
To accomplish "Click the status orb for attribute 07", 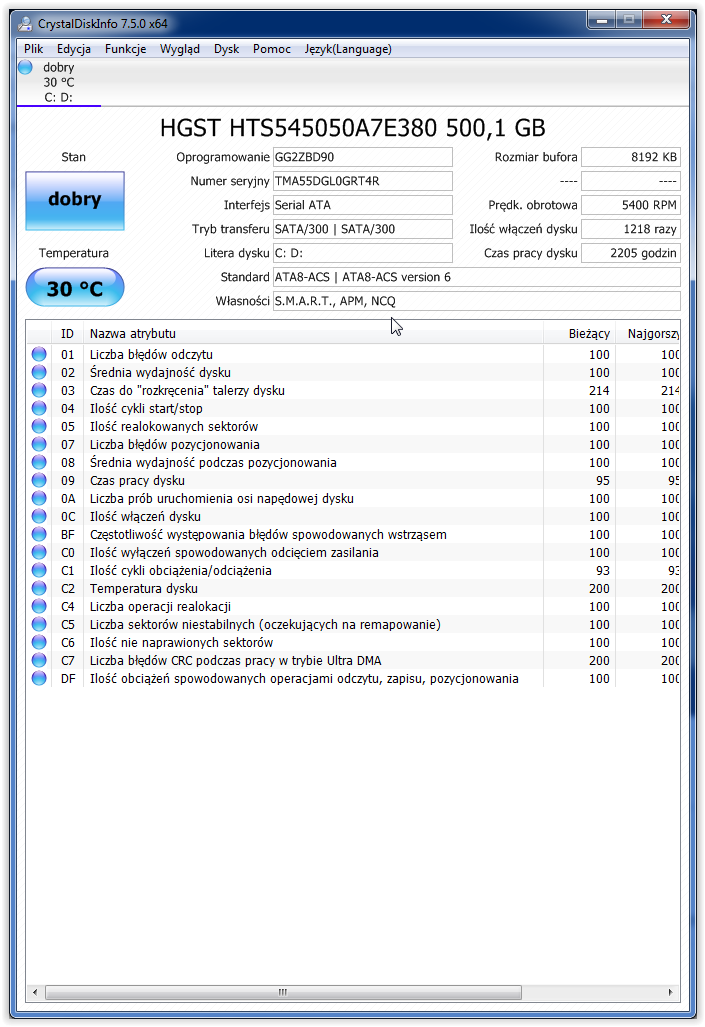I will click(39, 444).
